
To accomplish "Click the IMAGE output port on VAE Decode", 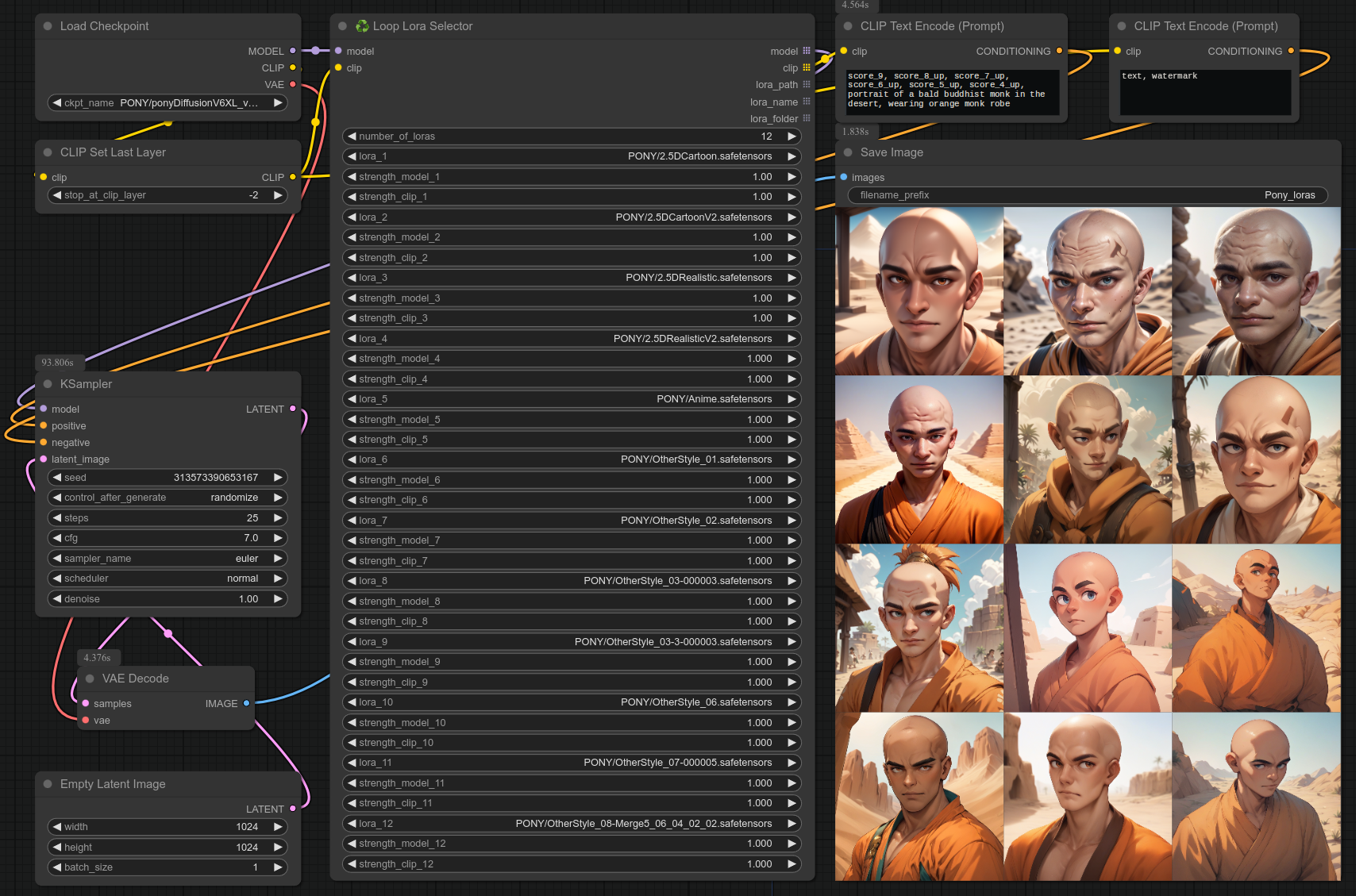I will click(x=247, y=703).
